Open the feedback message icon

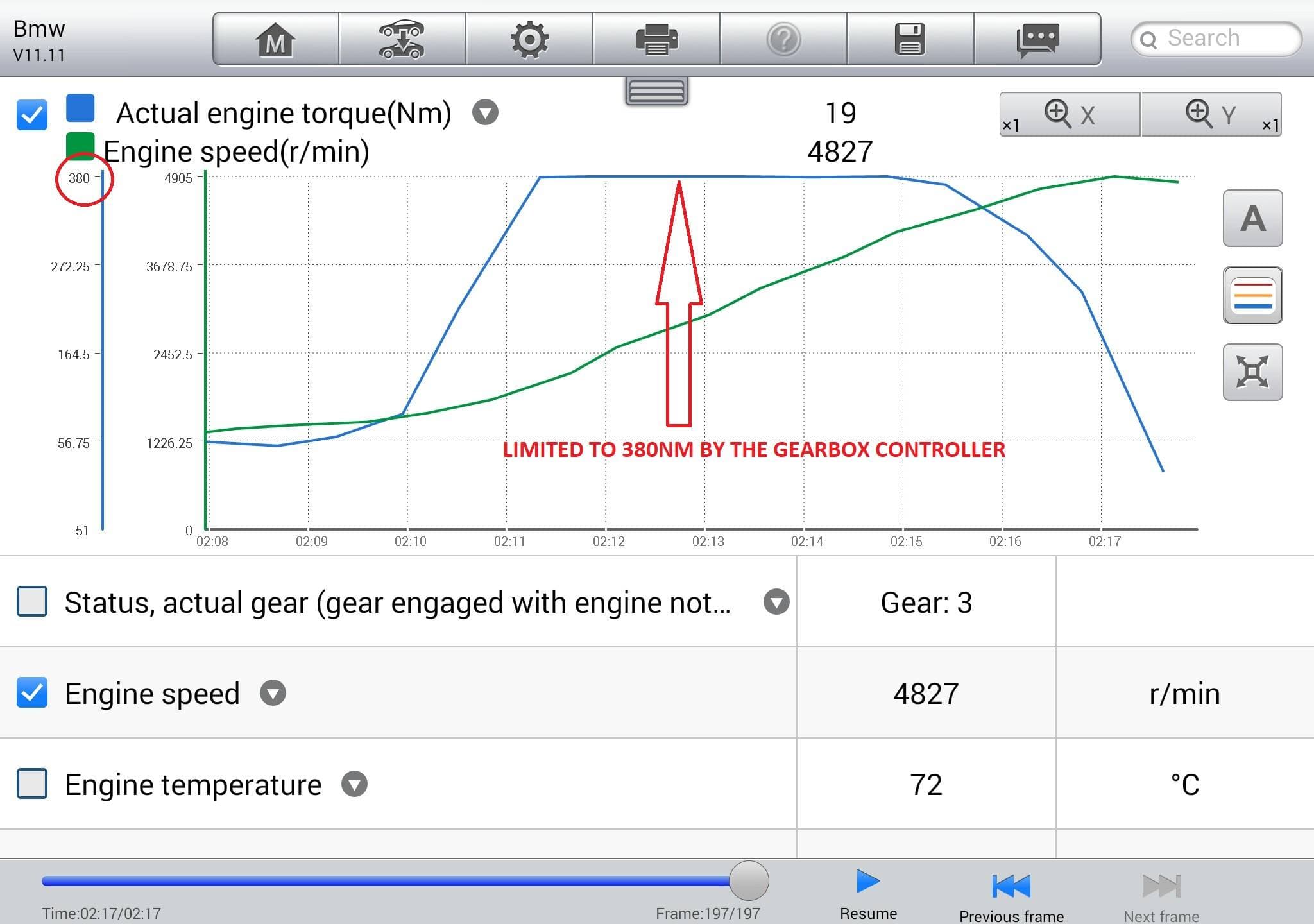point(1037,38)
